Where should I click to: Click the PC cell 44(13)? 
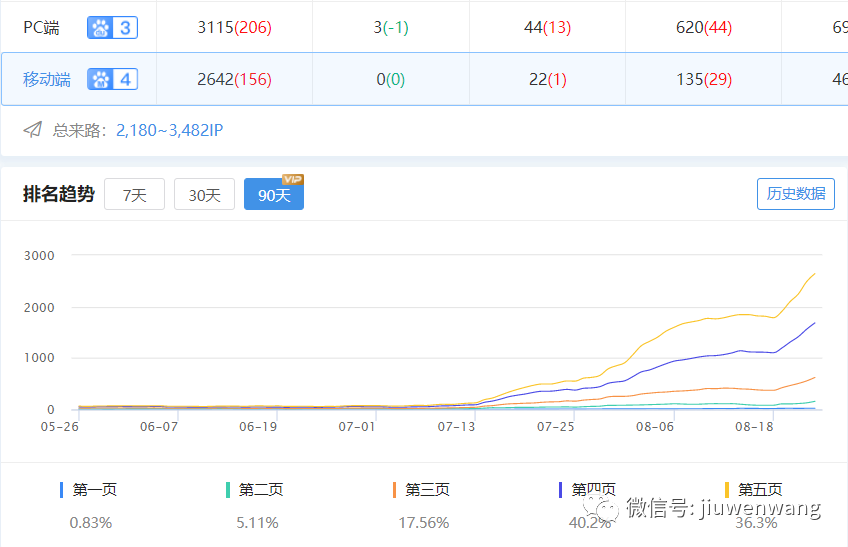pos(547,28)
